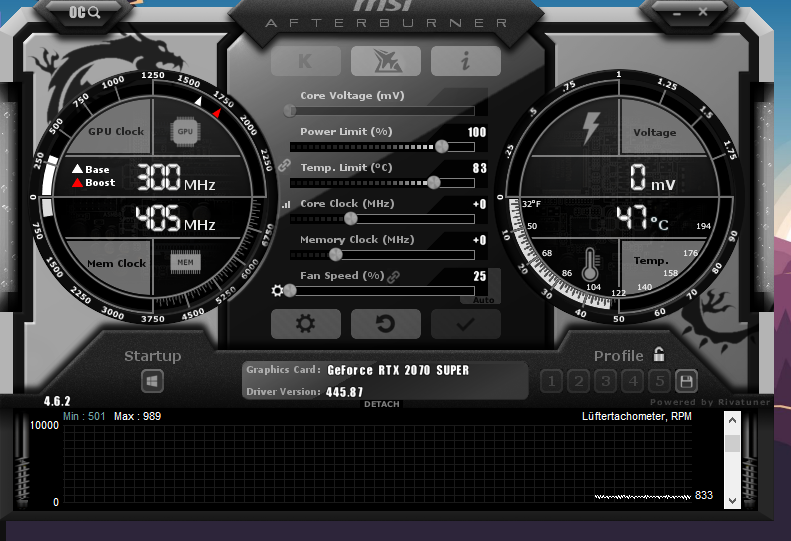Toggle the fan speed Auto button
The height and width of the screenshot is (541, 791).
tap(483, 300)
